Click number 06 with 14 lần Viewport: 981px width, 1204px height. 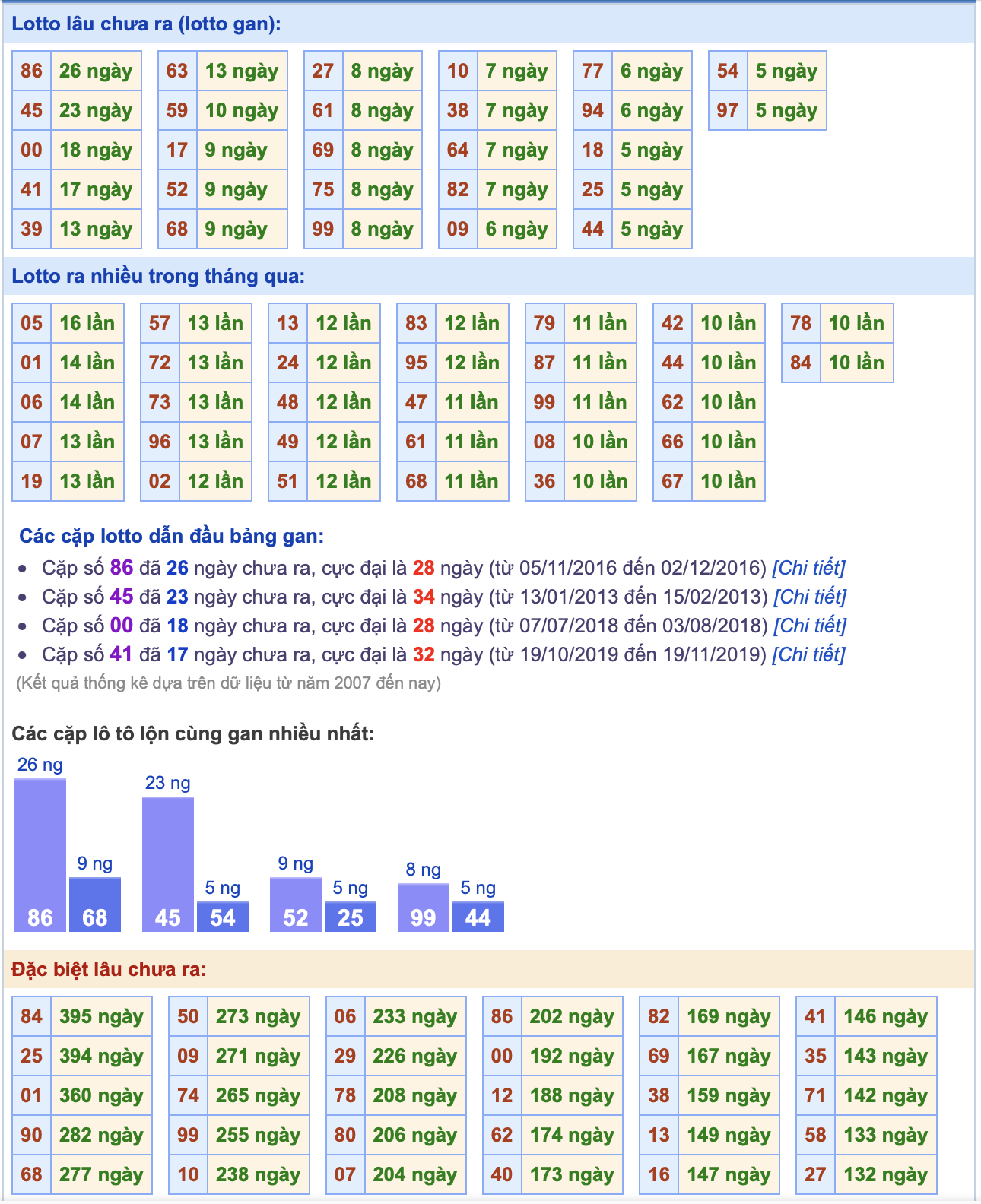pyautogui.click(x=31, y=402)
